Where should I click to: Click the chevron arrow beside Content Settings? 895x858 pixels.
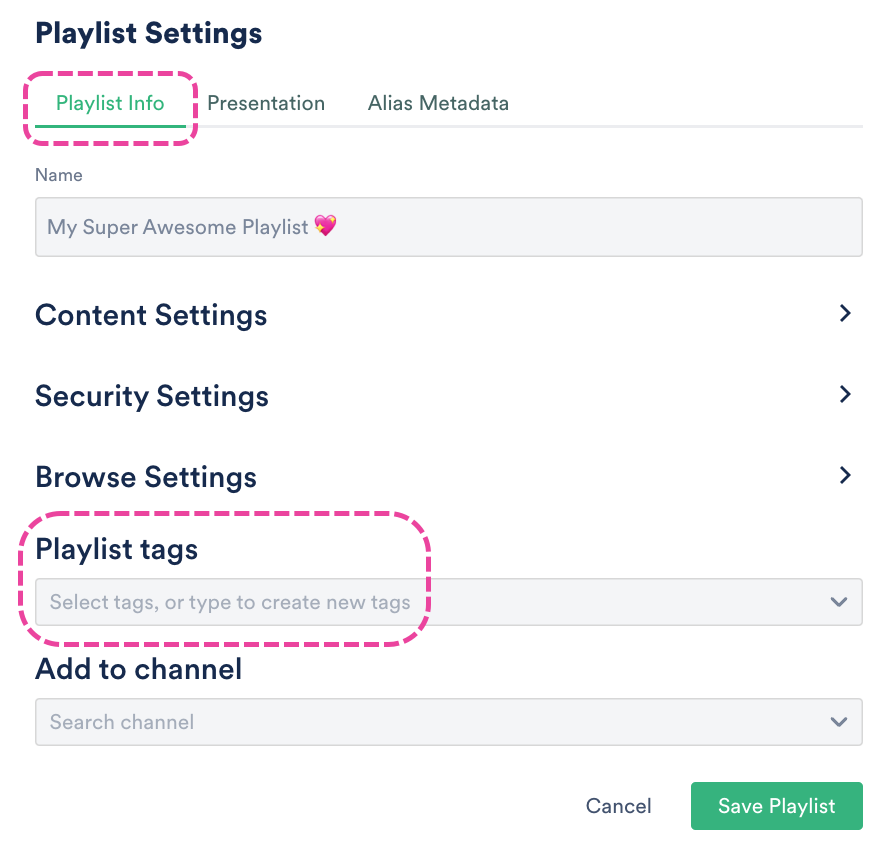(845, 314)
